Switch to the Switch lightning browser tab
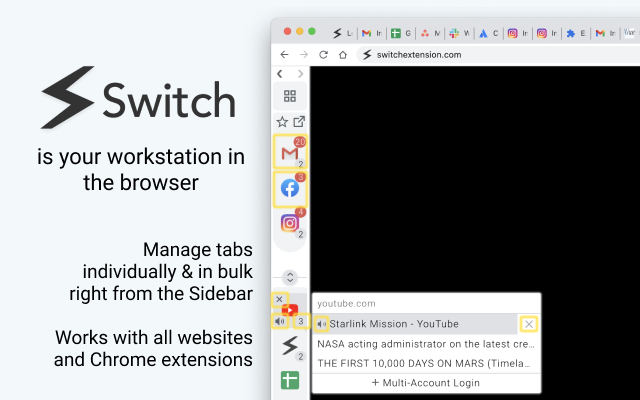Viewport: 640px width, 400px height. (342, 33)
